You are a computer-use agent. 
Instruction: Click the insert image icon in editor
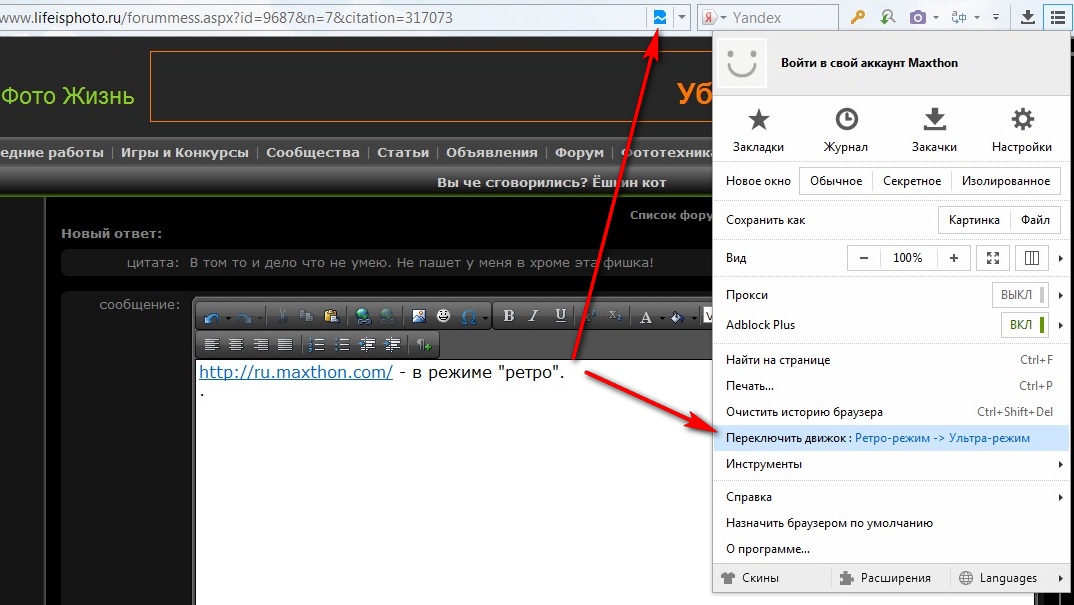tap(419, 316)
